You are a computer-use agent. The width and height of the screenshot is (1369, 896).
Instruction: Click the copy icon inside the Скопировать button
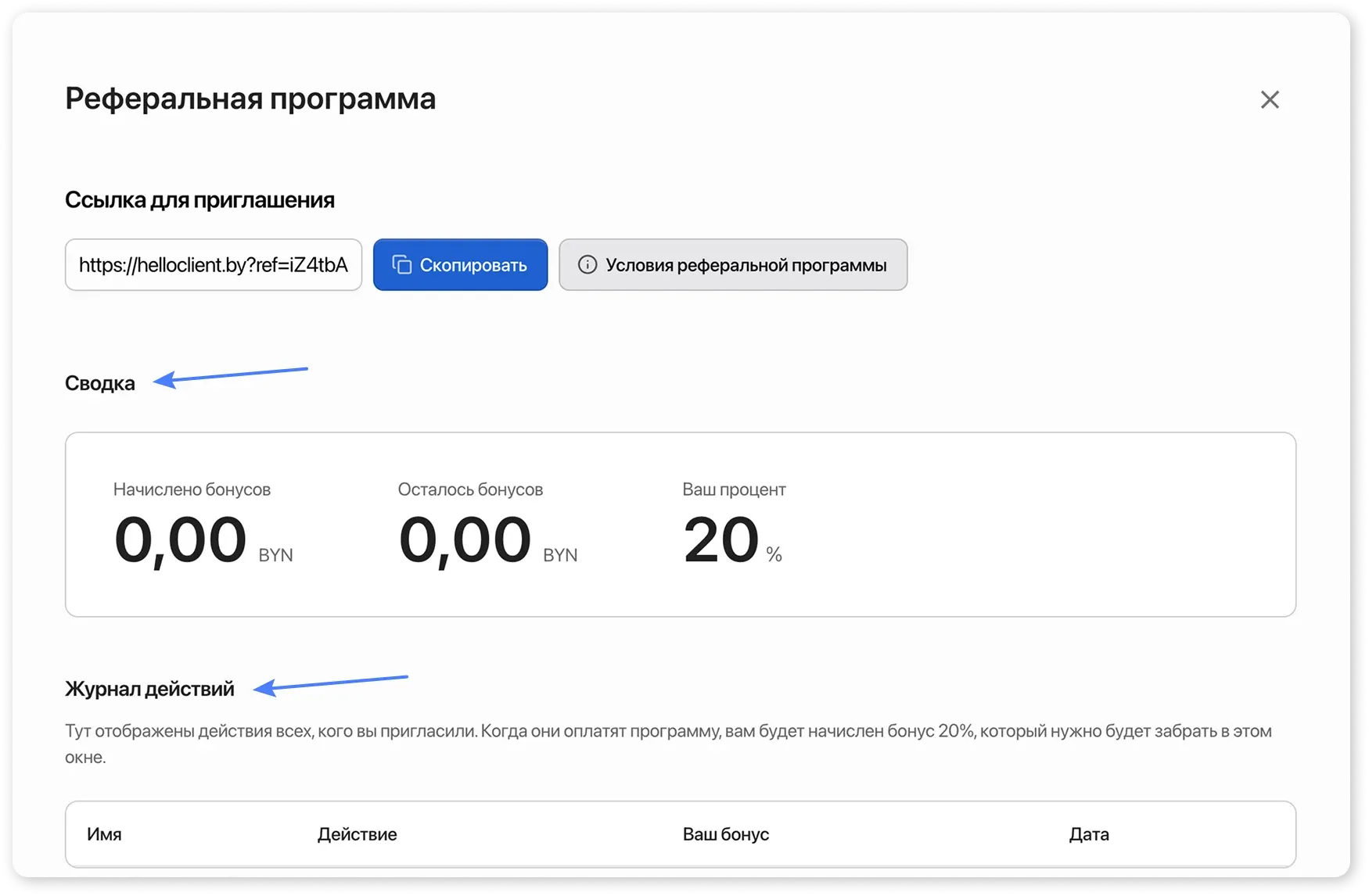point(401,264)
